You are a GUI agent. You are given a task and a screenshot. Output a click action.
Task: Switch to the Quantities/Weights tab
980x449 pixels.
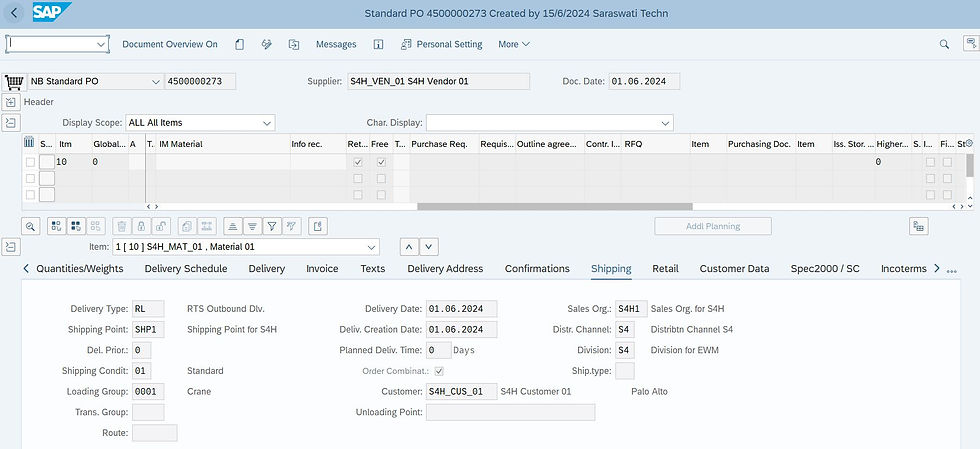[x=79, y=269]
